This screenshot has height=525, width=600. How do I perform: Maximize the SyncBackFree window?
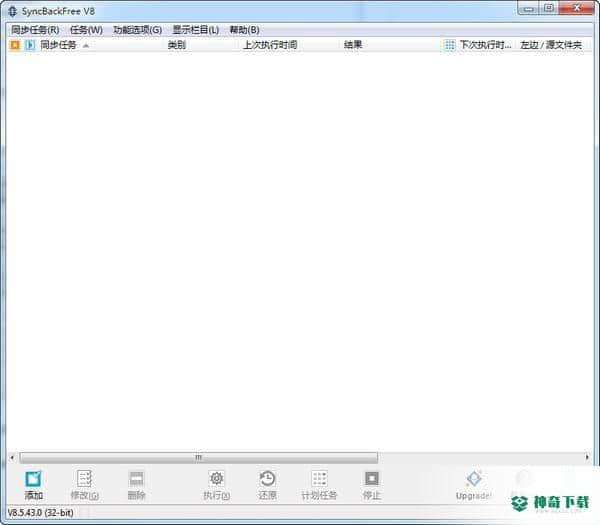pos(549,8)
